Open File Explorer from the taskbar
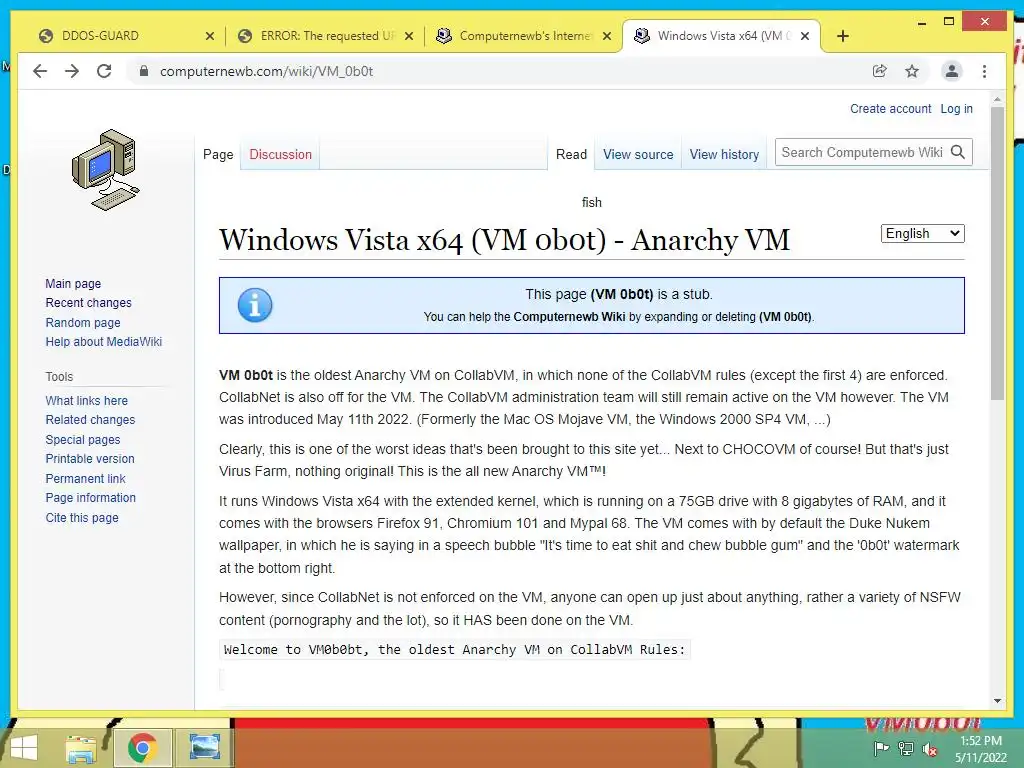 click(81, 748)
